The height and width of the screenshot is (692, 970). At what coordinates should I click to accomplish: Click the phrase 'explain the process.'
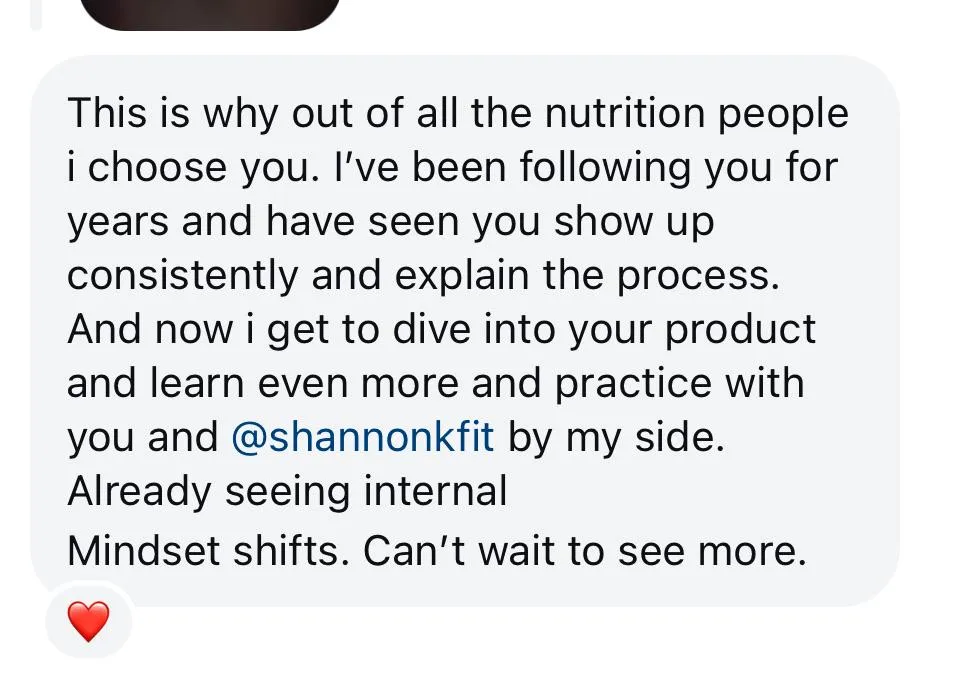(x=587, y=276)
